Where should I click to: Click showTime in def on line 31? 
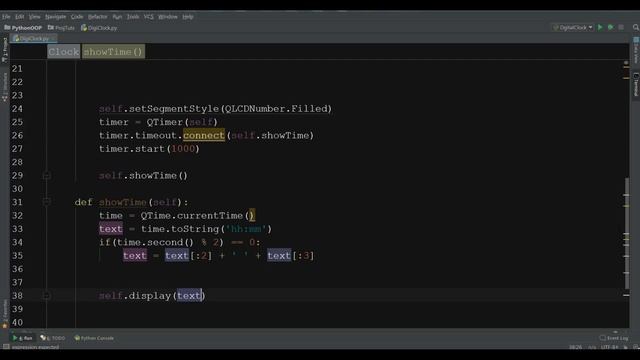tap(122, 202)
